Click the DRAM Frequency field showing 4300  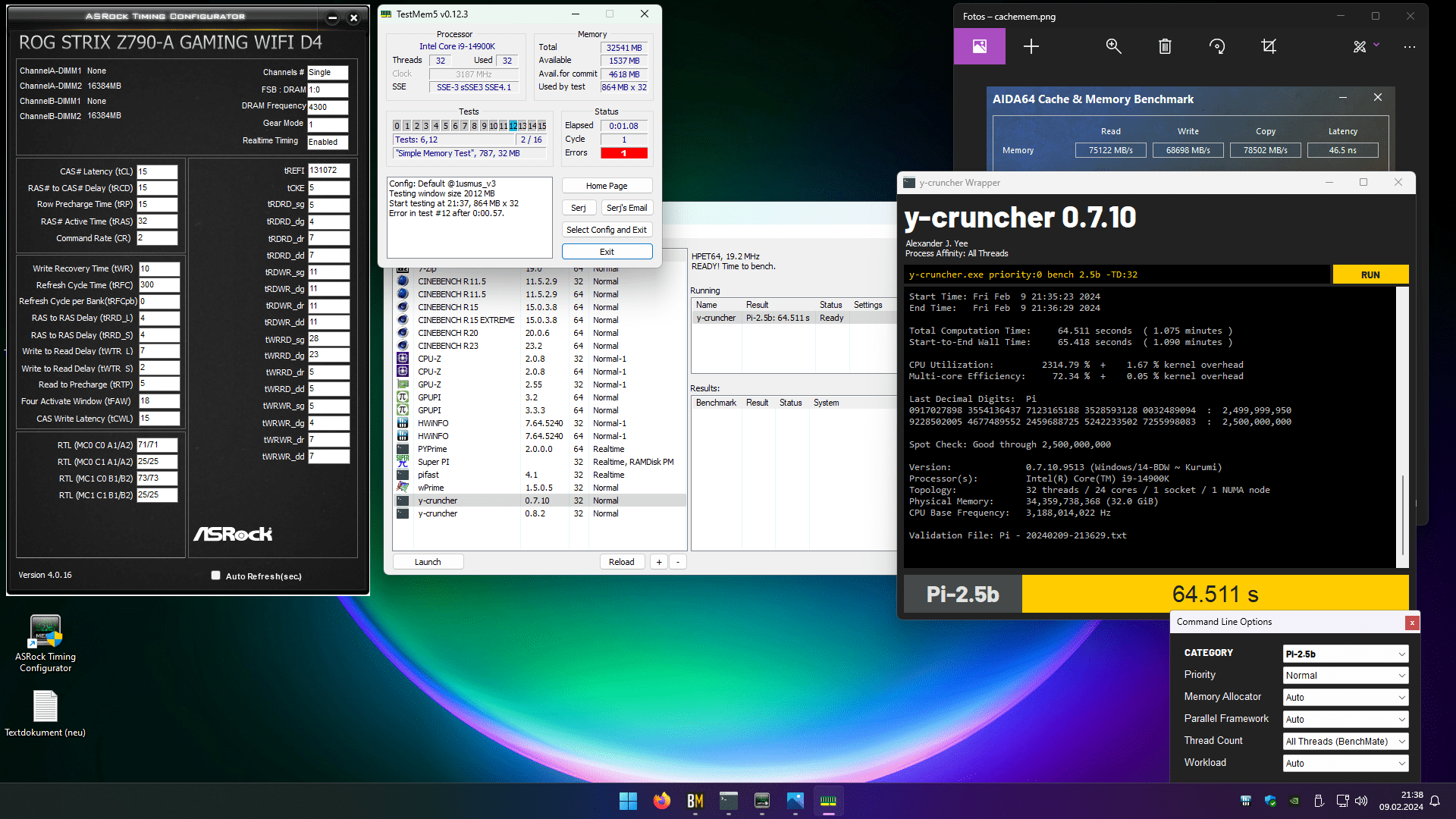(328, 107)
